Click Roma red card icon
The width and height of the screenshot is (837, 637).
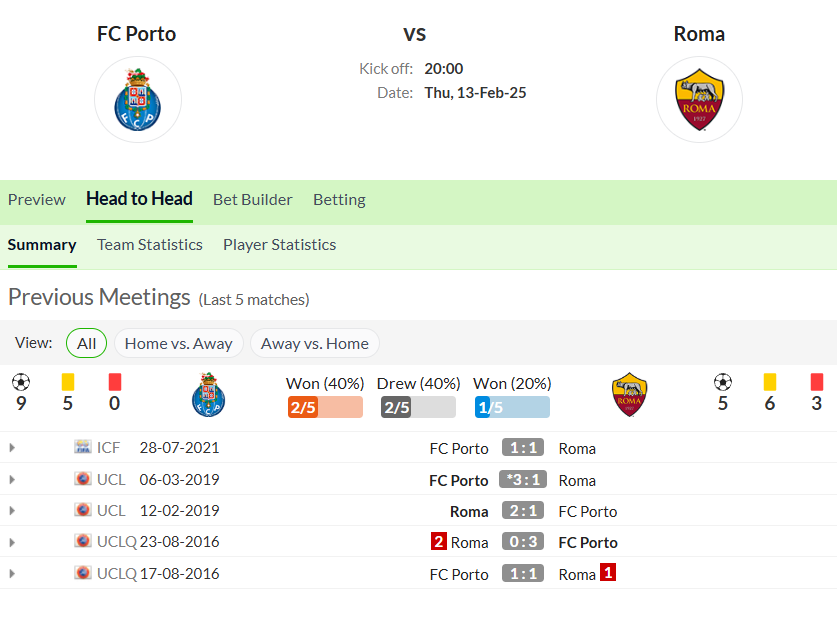[x=816, y=382]
